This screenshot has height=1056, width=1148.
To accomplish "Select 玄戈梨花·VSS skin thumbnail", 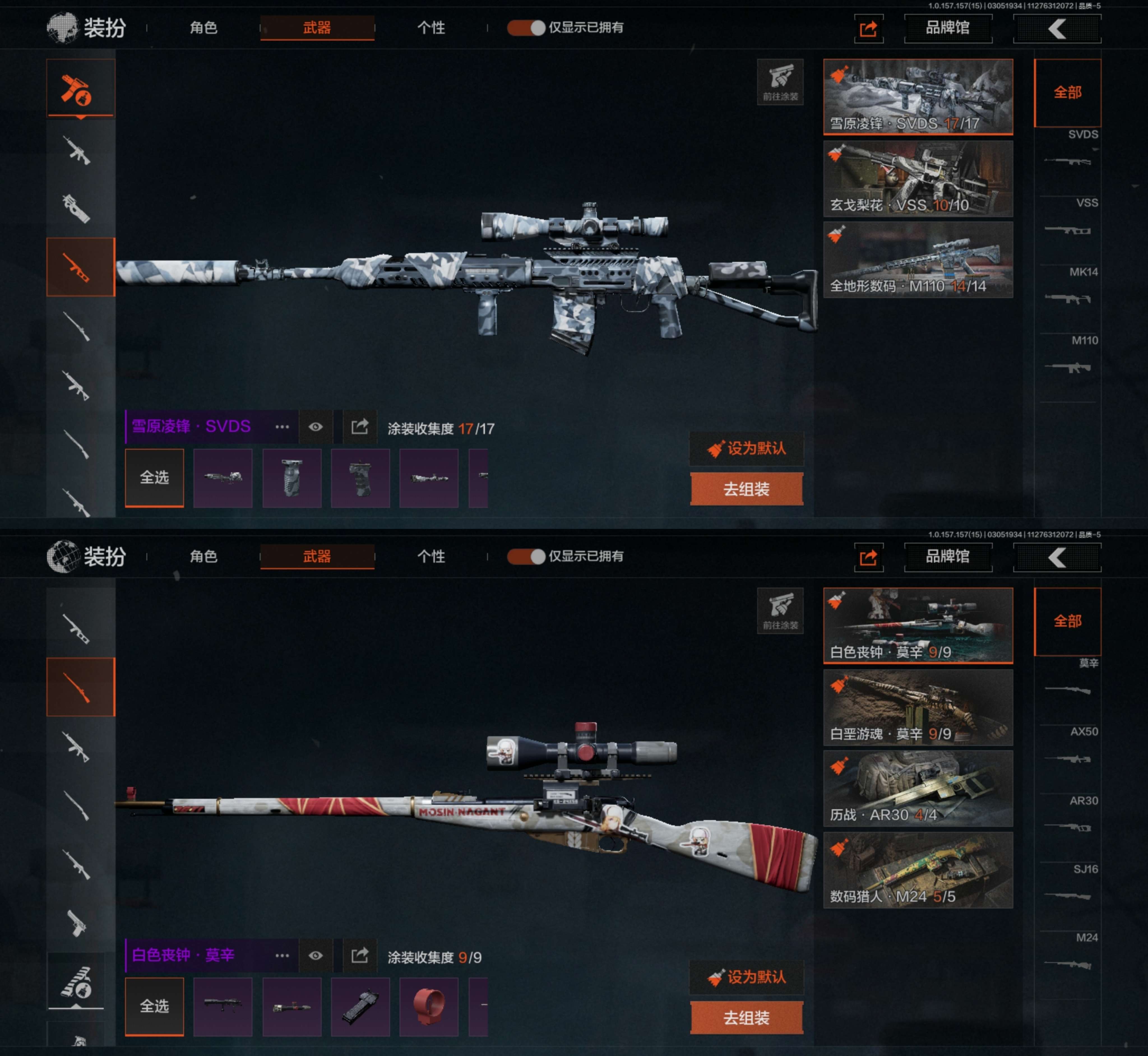I will 918,178.
